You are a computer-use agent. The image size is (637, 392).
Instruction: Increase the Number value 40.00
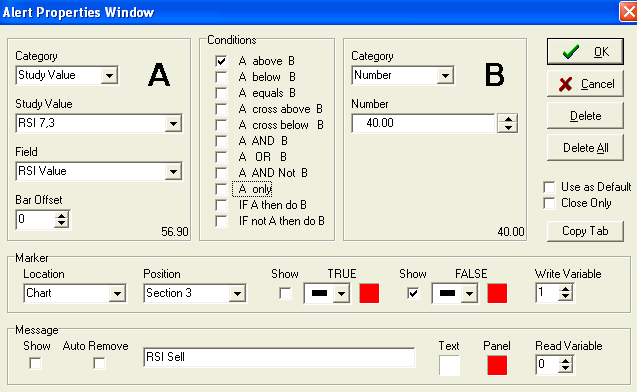click(x=508, y=119)
